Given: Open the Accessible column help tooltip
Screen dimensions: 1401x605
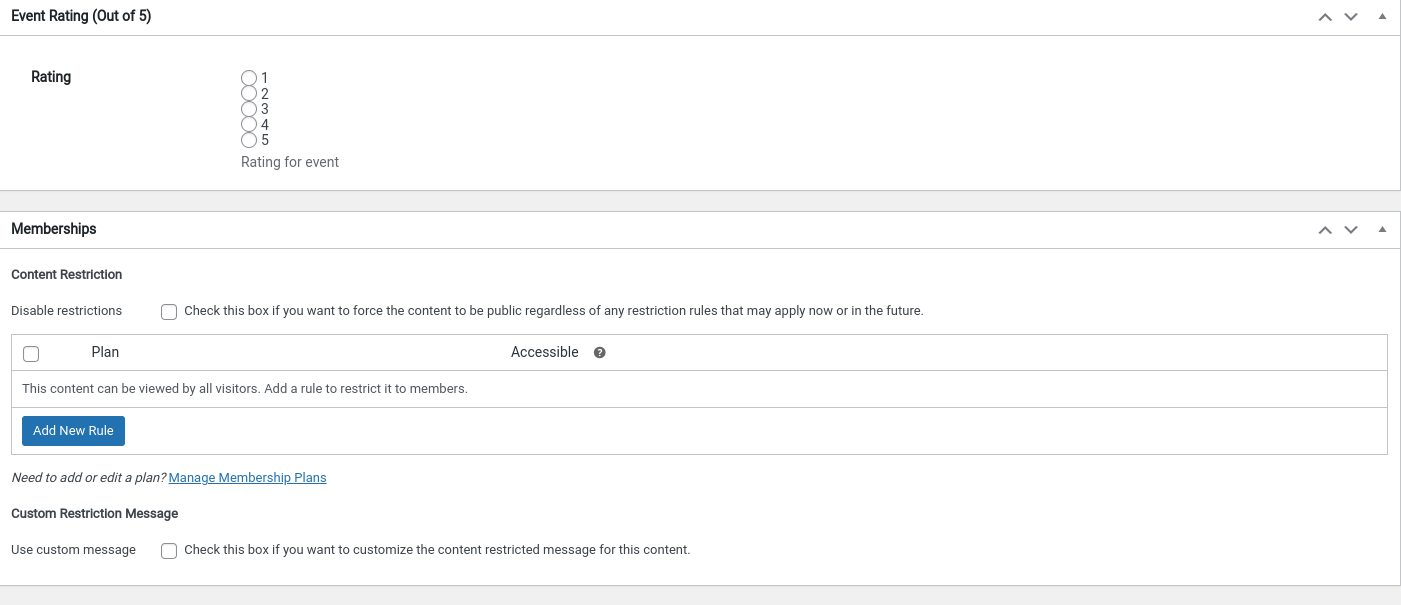Looking at the screenshot, I should [598, 352].
